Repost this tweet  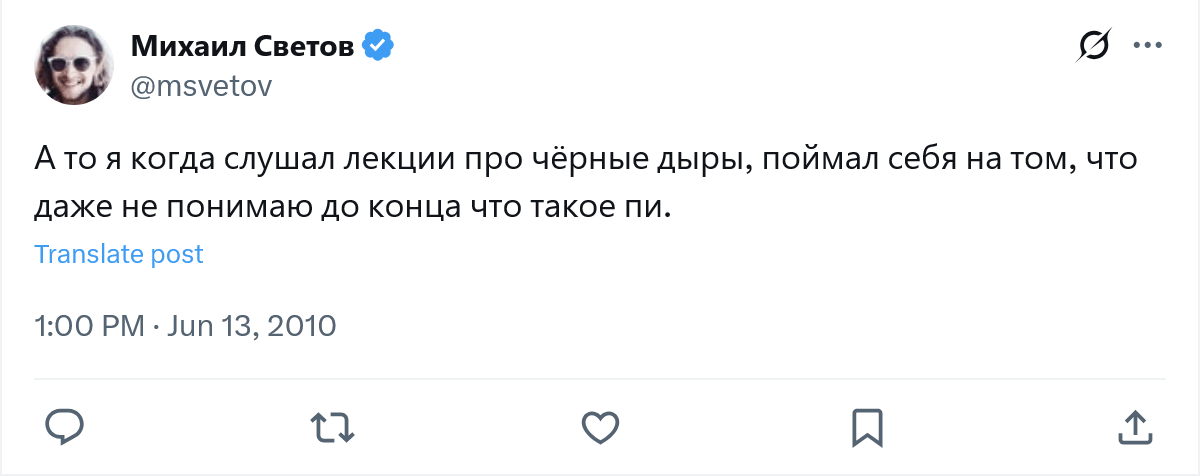click(x=332, y=427)
